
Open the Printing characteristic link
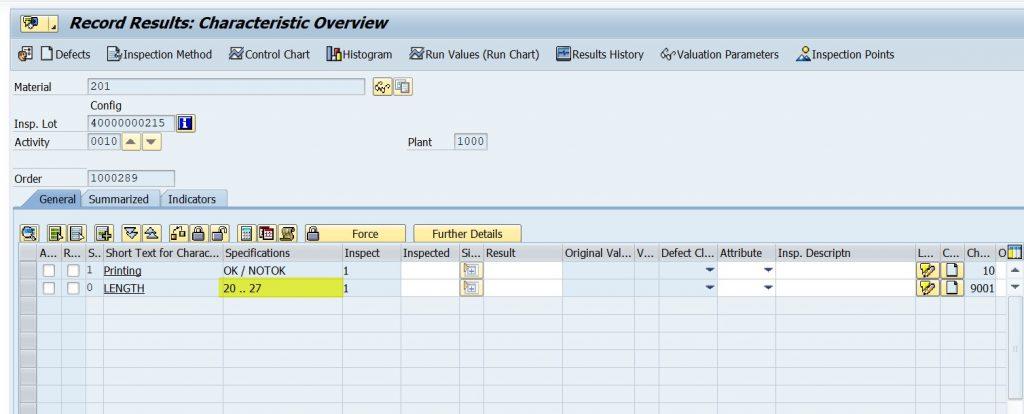click(x=122, y=270)
